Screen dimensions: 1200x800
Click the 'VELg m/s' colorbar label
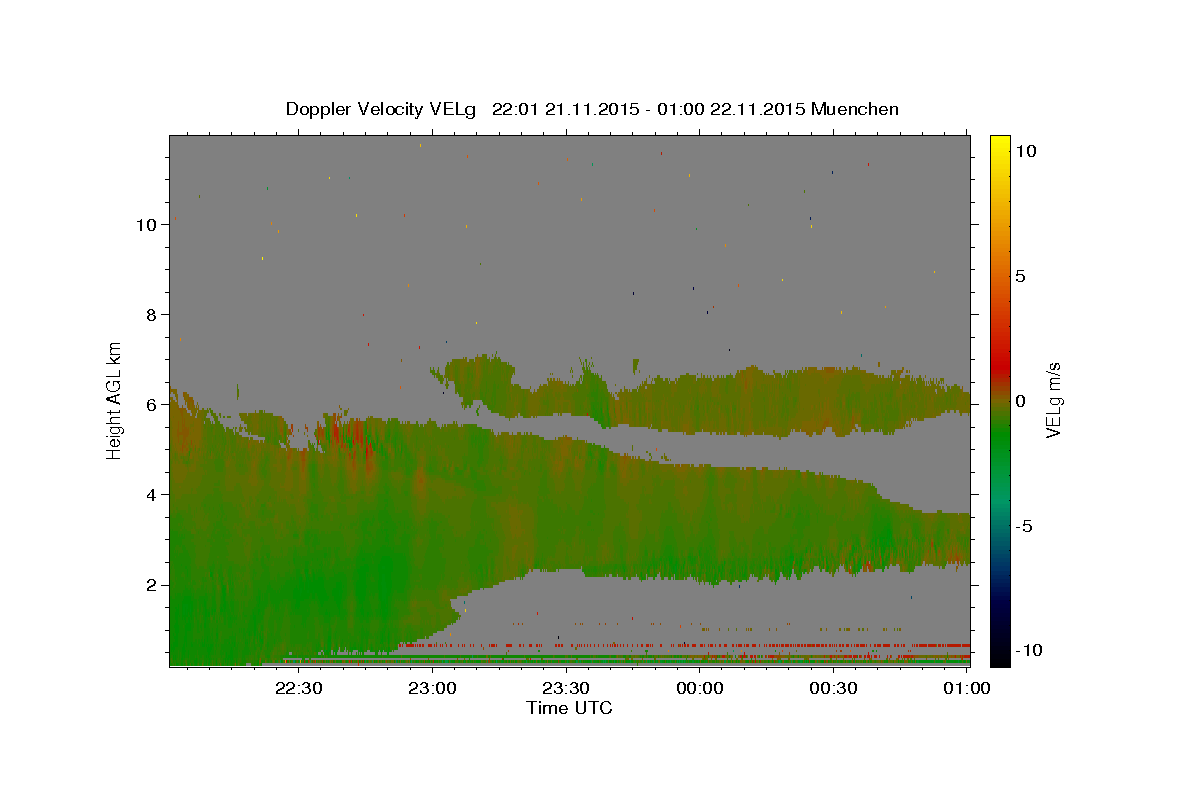[1053, 400]
